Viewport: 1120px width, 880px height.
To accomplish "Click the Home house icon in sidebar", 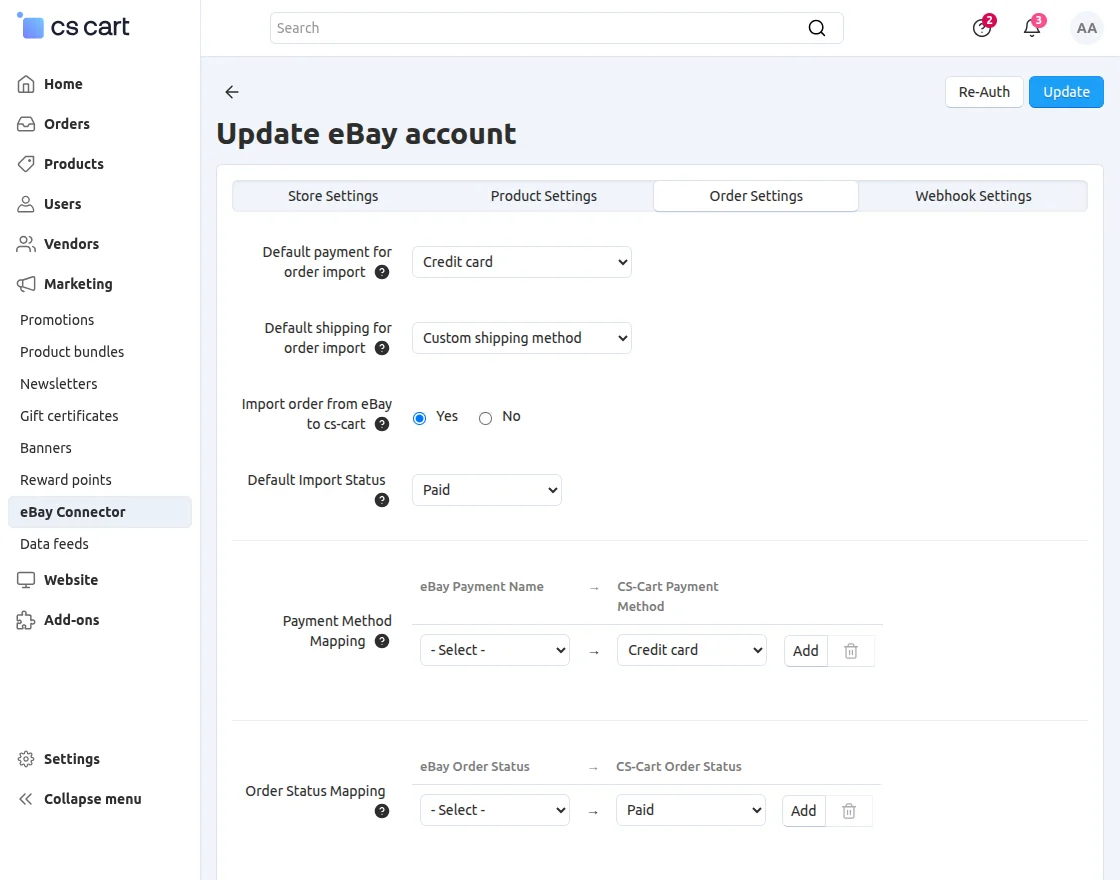I will 26,84.
